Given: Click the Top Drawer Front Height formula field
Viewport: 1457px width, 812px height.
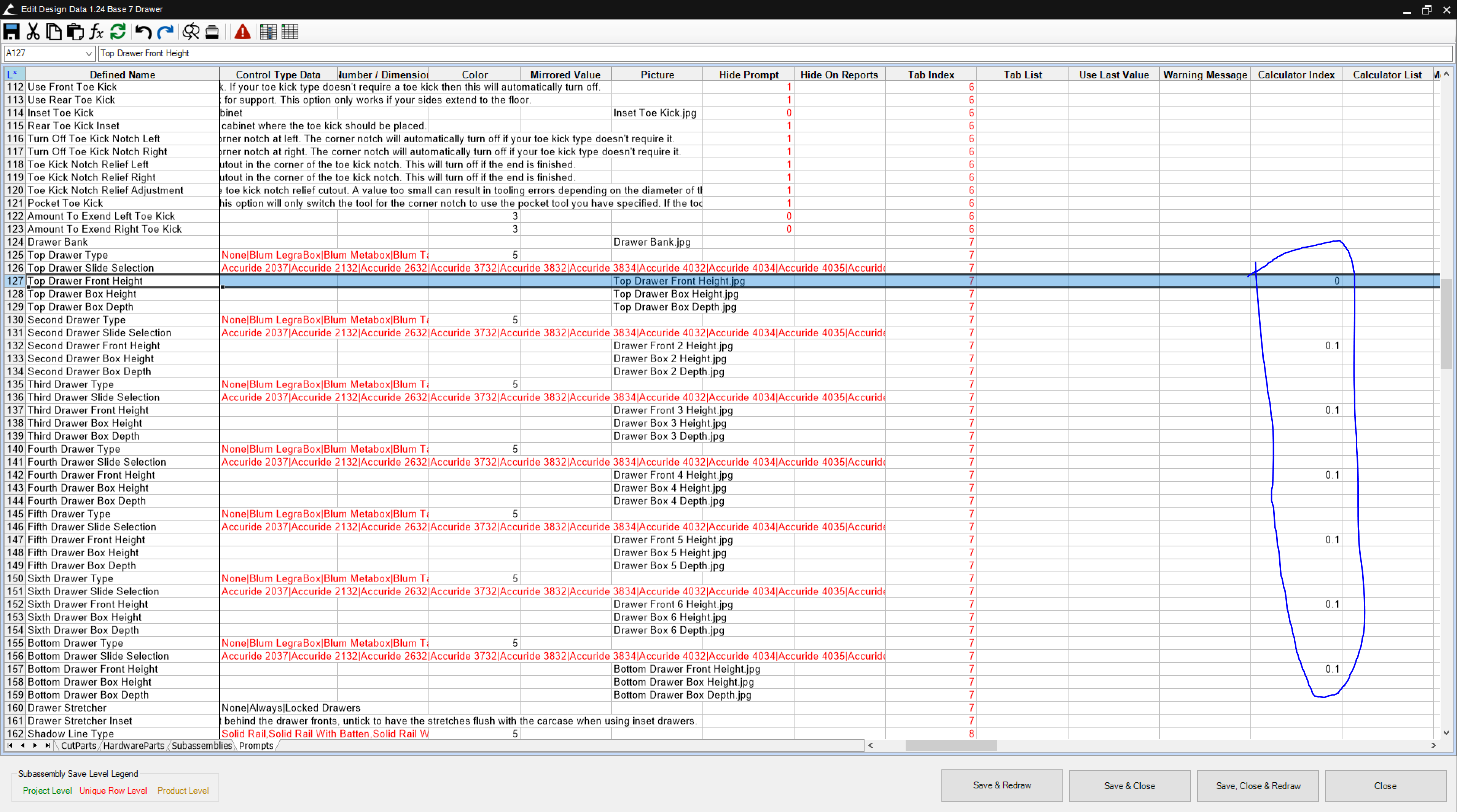Looking at the screenshot, I should tap(774, 53).
